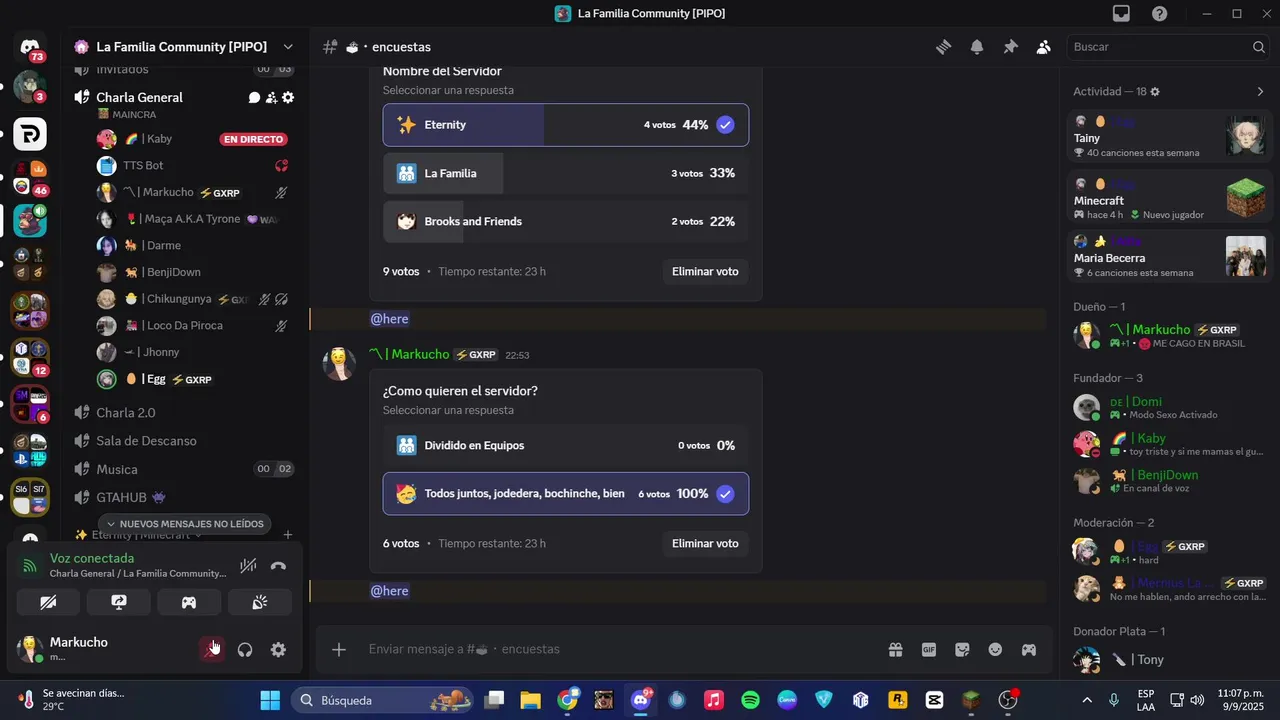
Task: Open sticker picker
Action: coord(962,650)
